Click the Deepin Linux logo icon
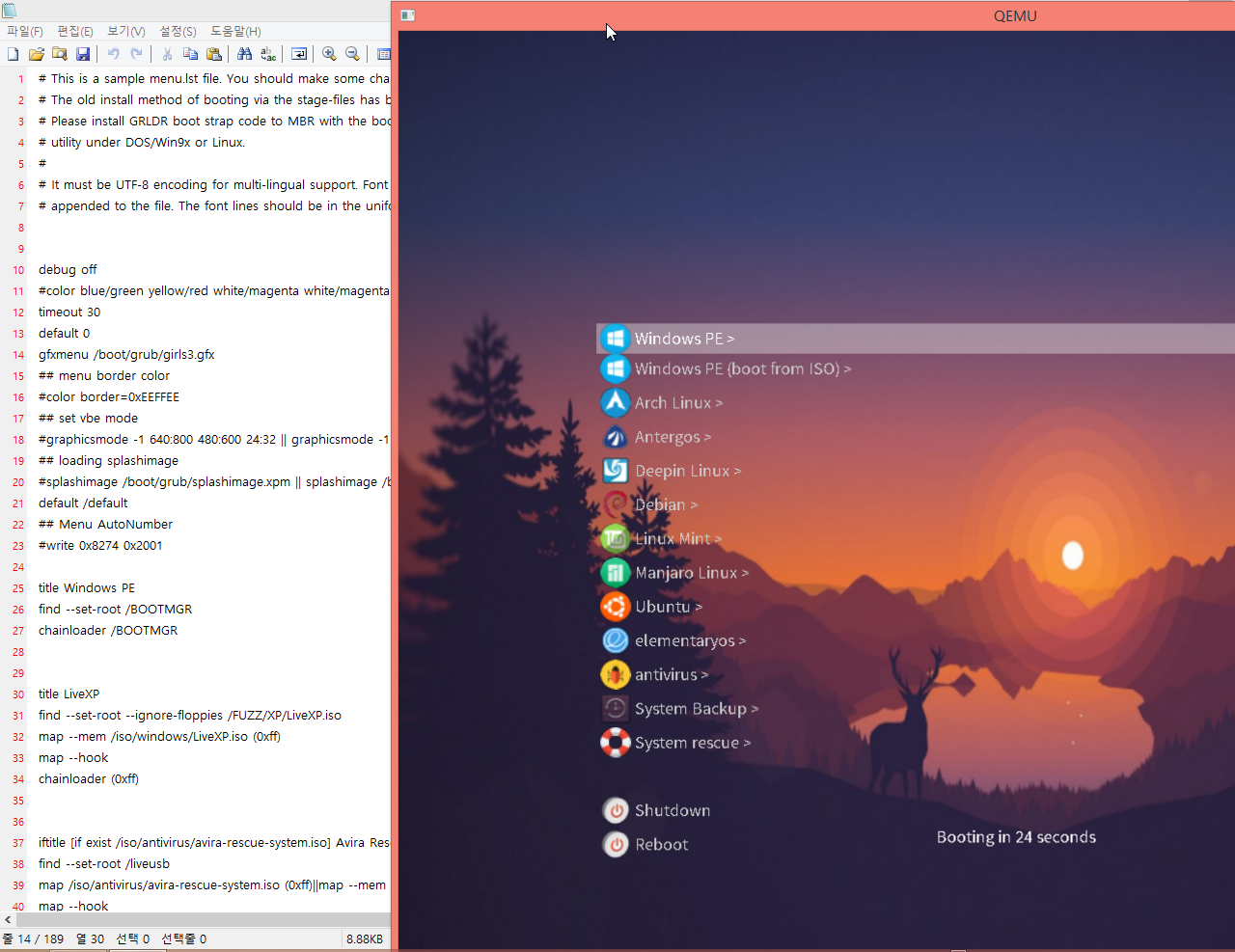This screenshot has height=952, width=1235. [616, 471]
